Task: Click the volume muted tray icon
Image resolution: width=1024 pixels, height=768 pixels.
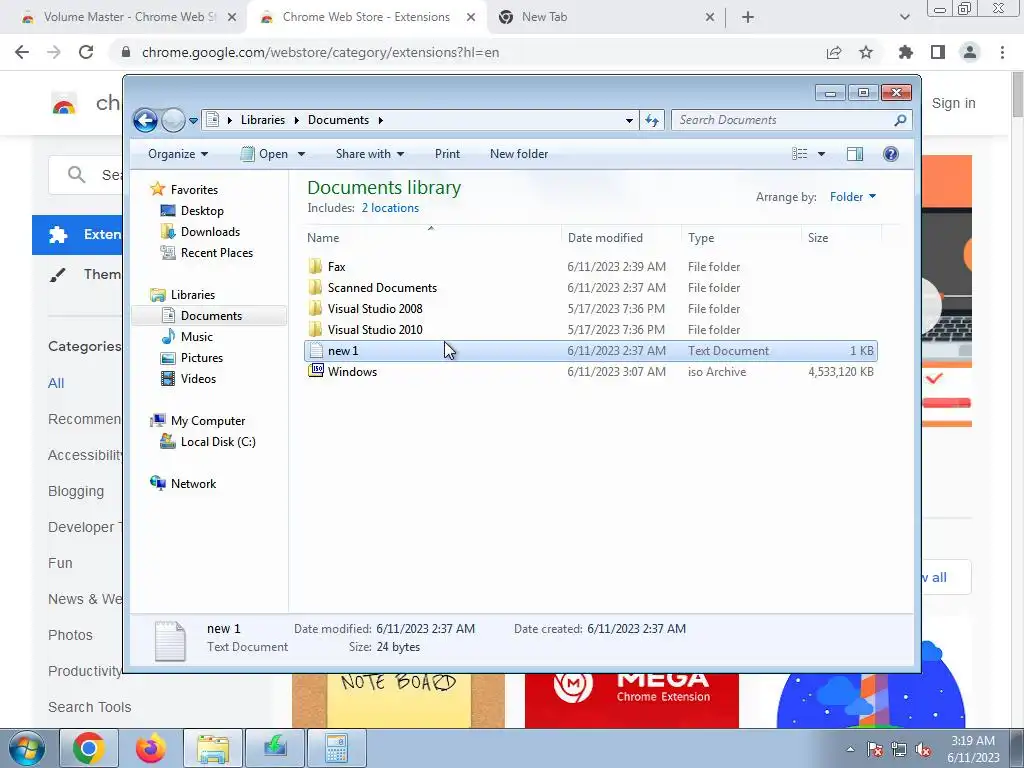Action: pos(923,750)
